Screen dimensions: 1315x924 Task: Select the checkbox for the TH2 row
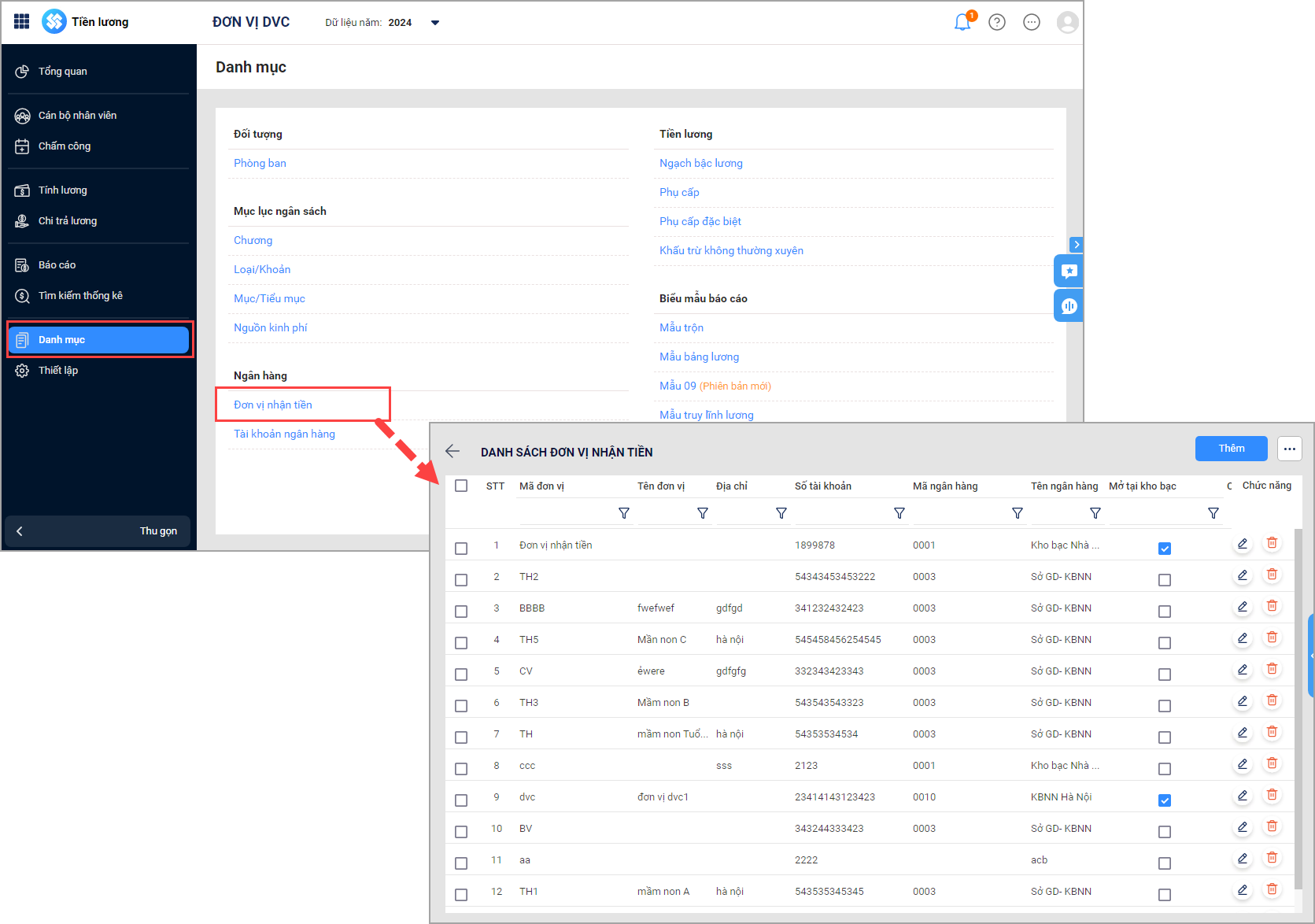click(x=461, y=580)
